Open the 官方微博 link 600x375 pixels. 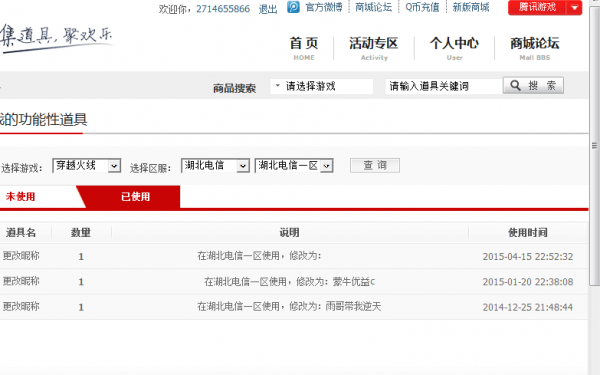pos(324,7)
